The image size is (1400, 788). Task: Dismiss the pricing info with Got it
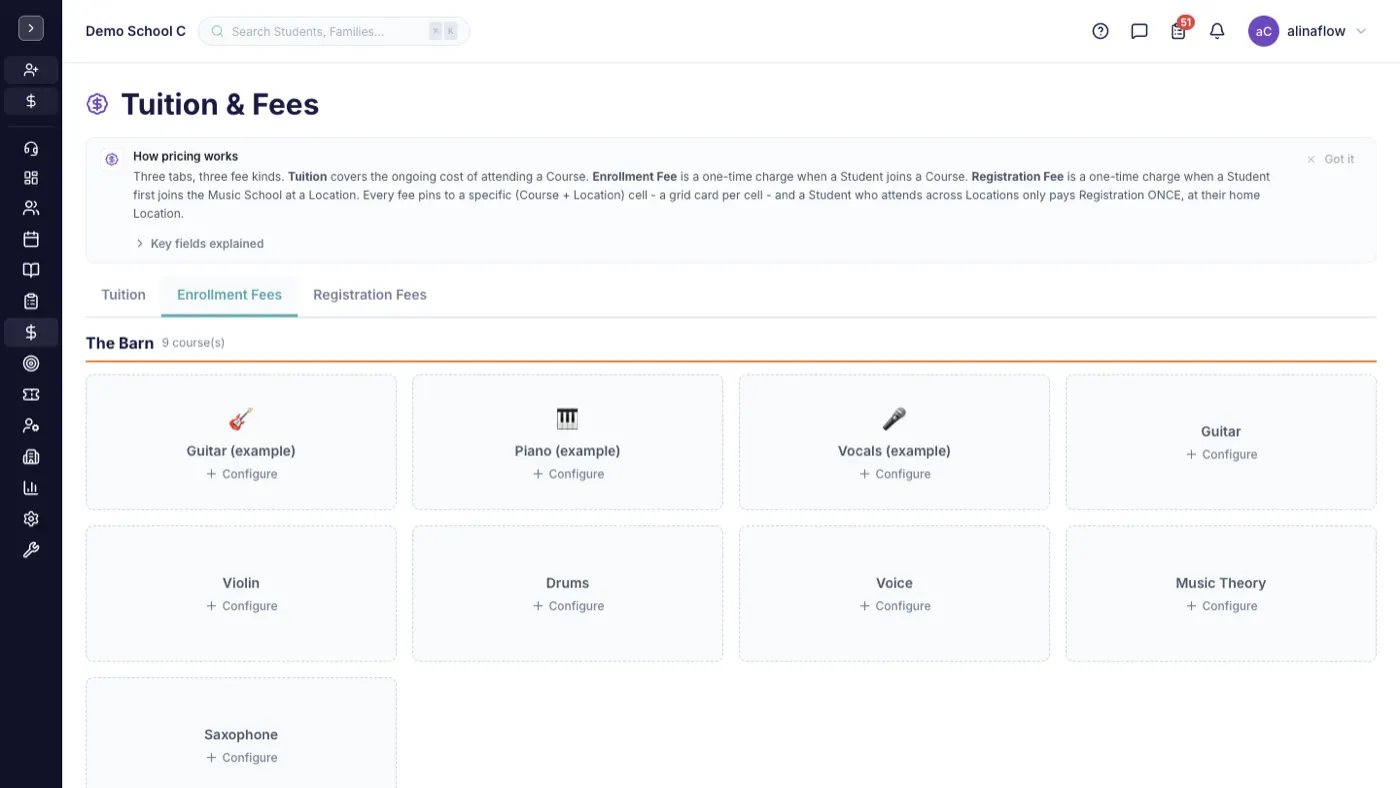pyautogui.click(x=1330, y=159)
